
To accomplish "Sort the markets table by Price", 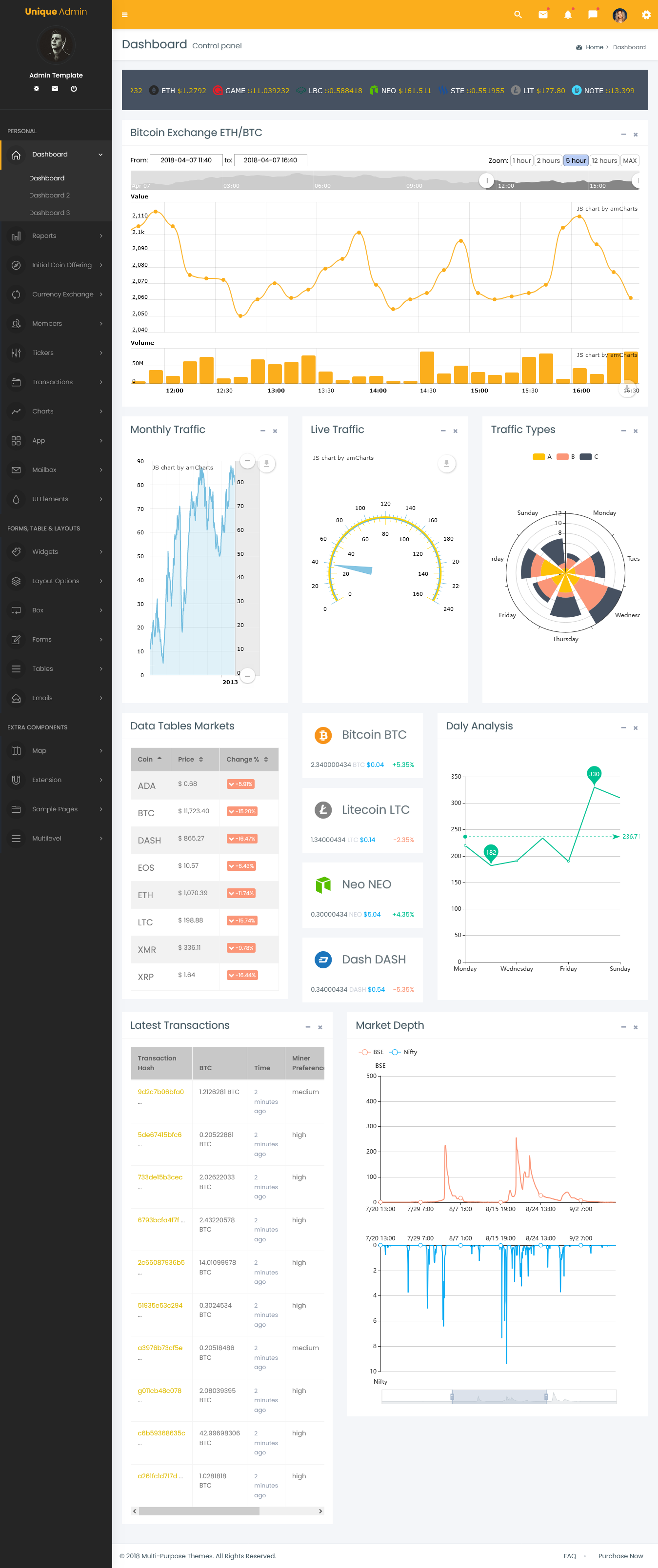I will [x=196, y=760].
